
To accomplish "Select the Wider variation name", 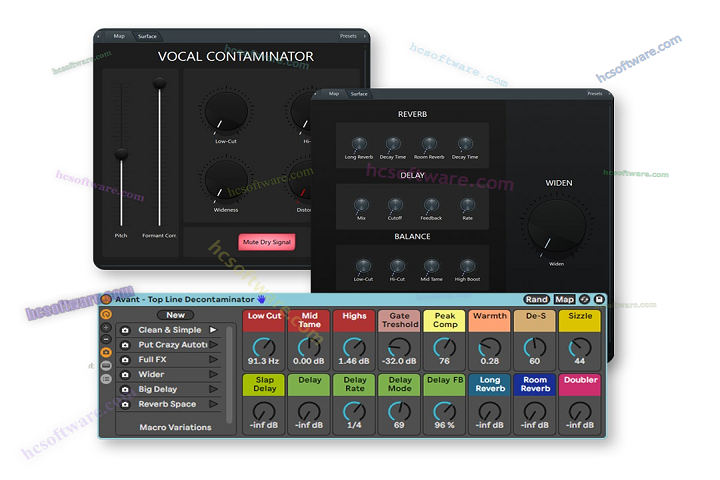I will pyautogui.click(x=151, y=374).
